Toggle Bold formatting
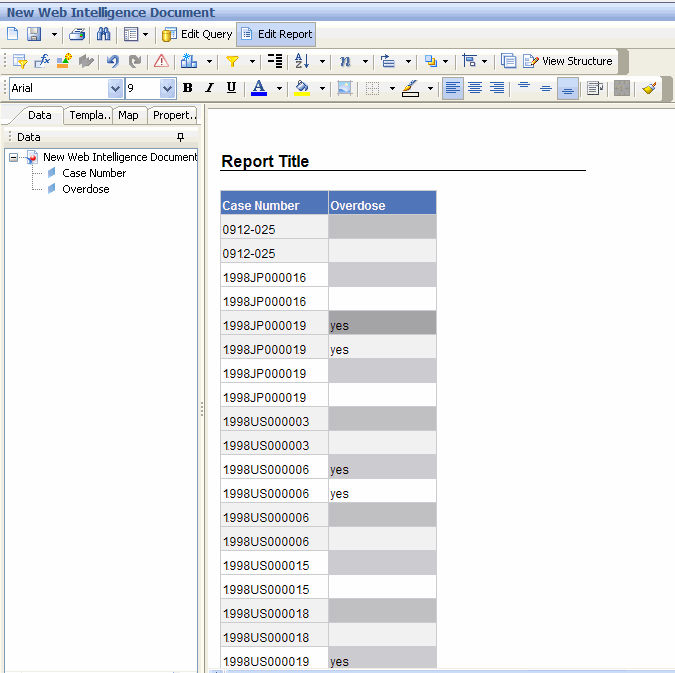675x673 pixels. point(187,88)
